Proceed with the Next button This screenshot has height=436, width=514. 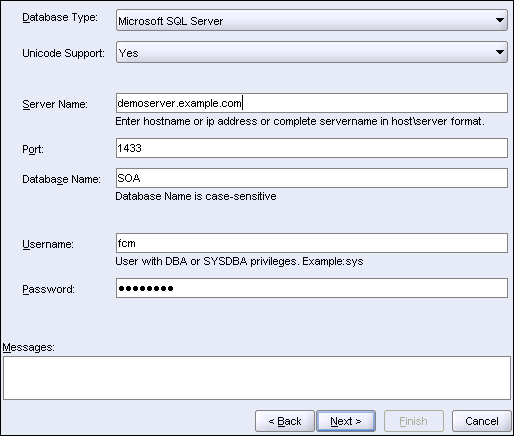346,421
